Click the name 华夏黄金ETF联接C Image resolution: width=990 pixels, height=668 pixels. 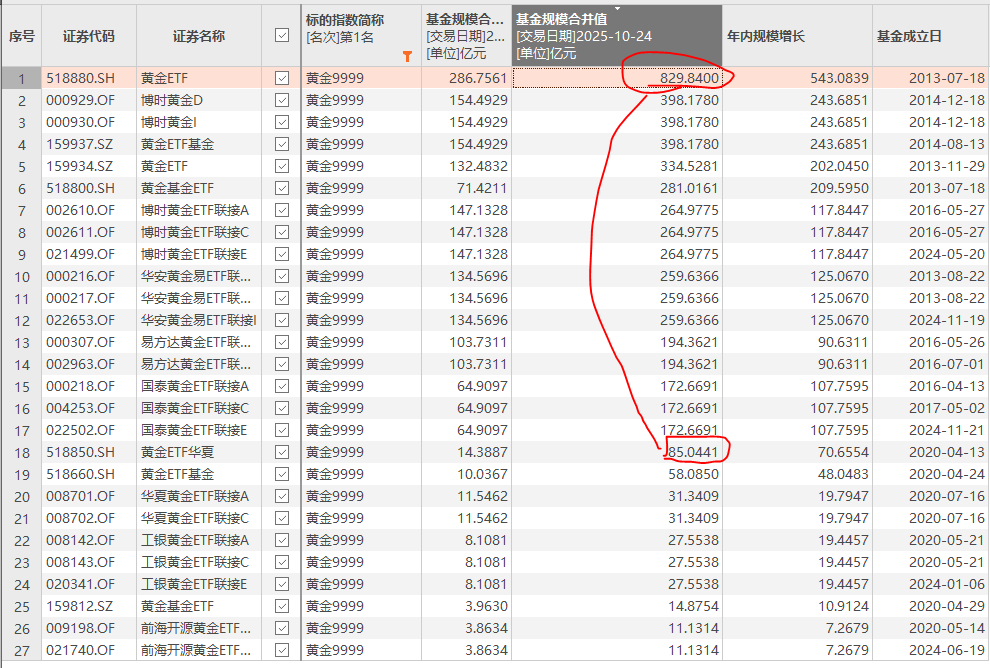[195, 518]
